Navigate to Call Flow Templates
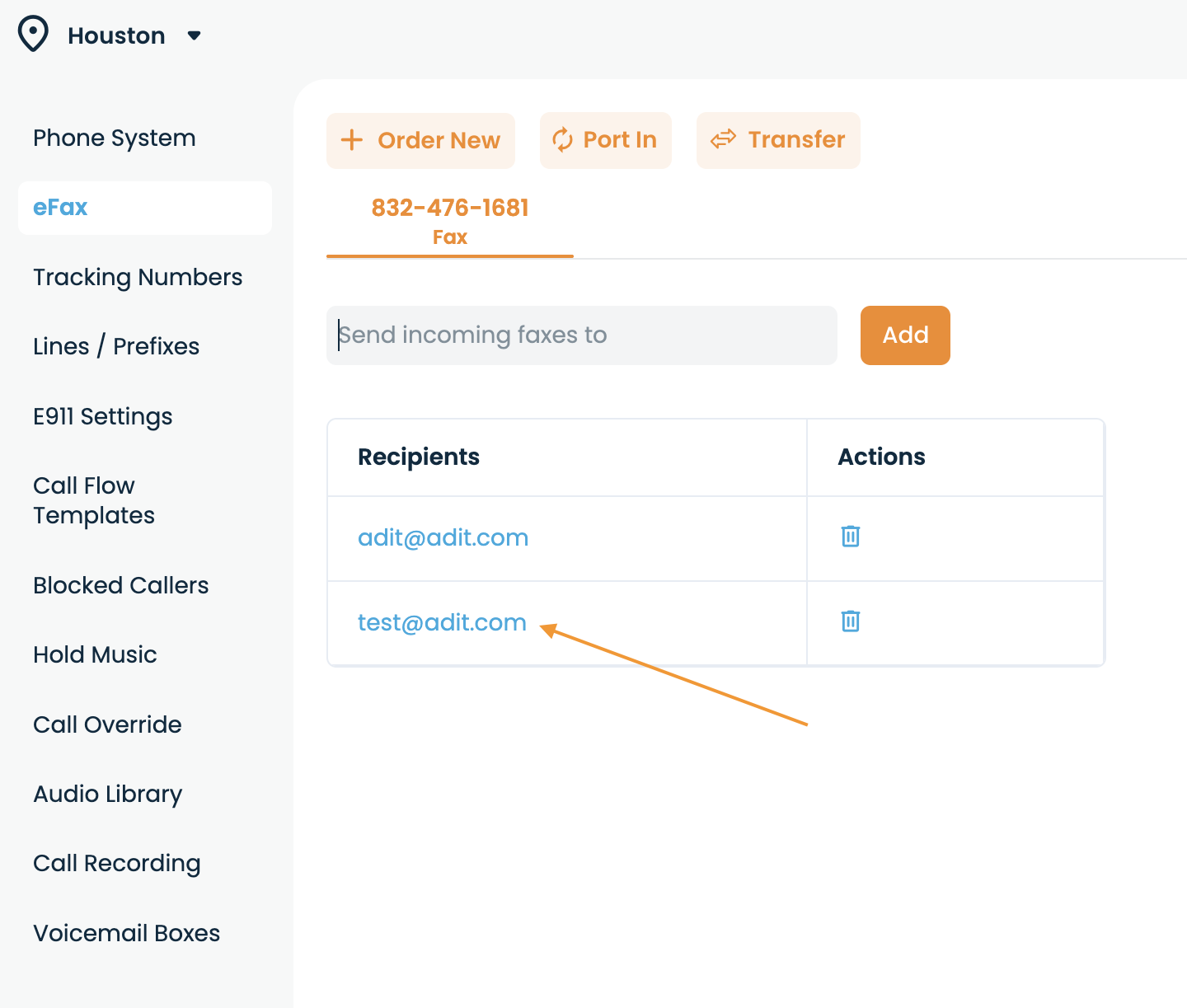 (x=94, y=500)
